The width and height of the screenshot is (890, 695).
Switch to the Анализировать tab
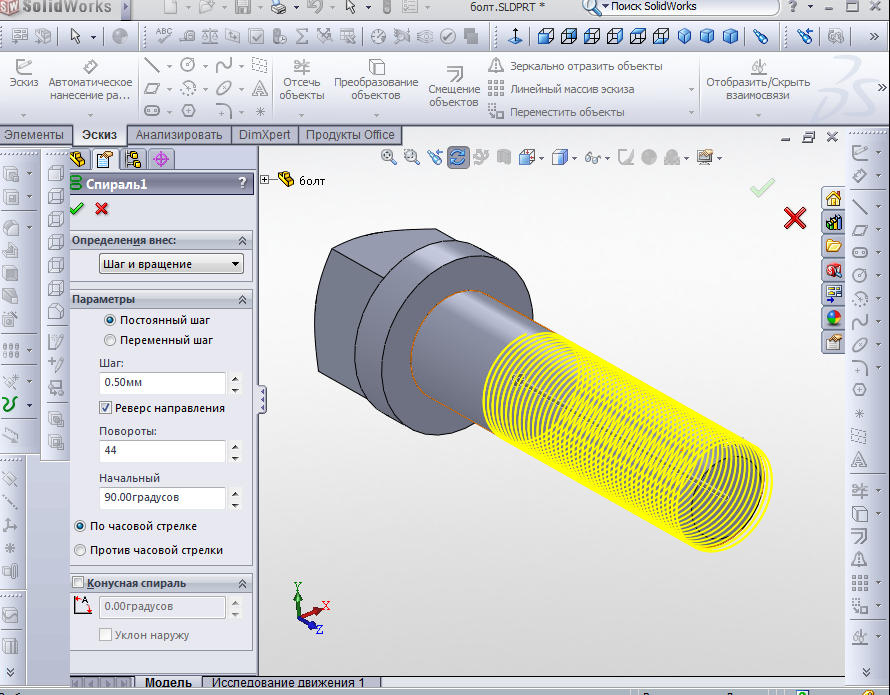(178, 135)
